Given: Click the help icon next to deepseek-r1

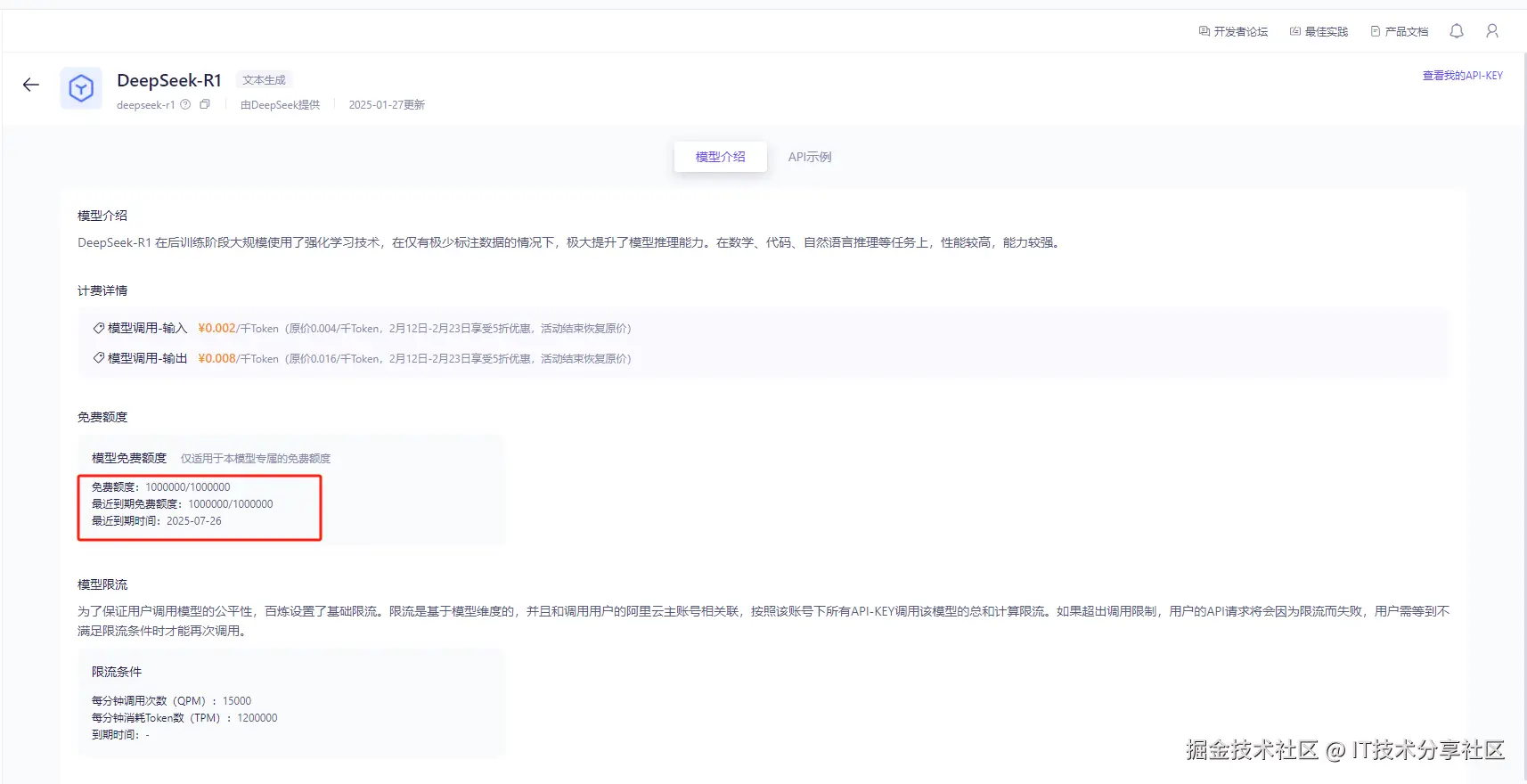Looking at the screenshot, I should pyautogui.click(x=185, y=104).
